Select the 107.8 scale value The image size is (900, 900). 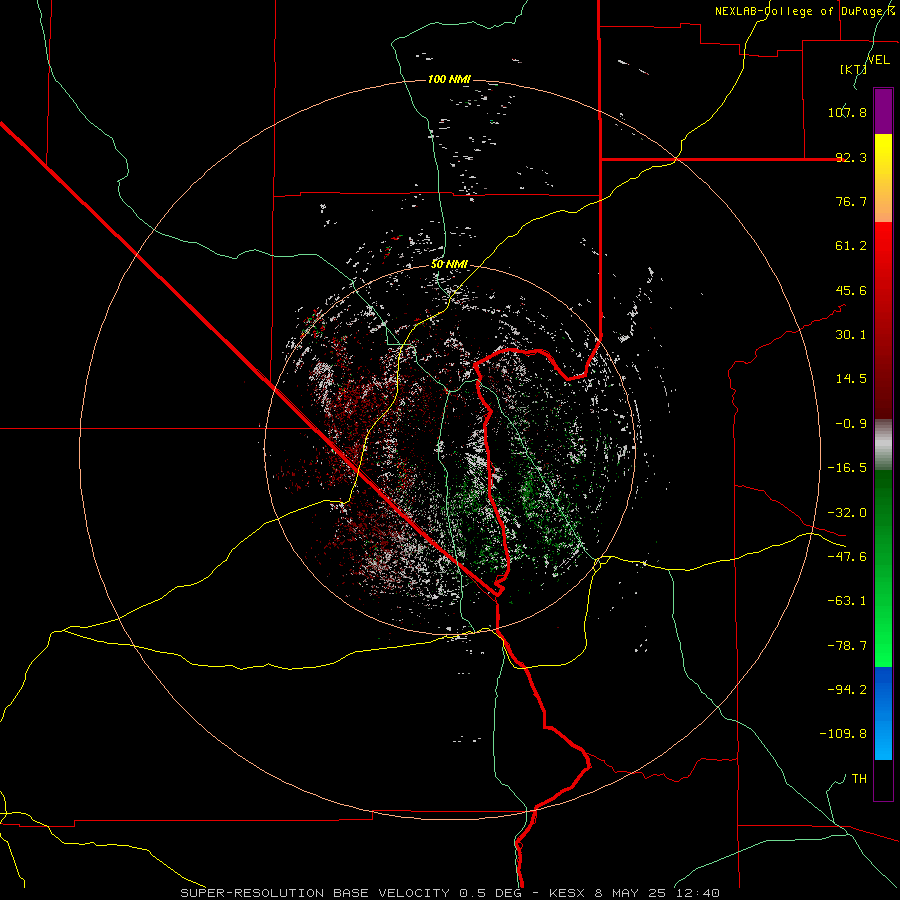click(847, 112)
